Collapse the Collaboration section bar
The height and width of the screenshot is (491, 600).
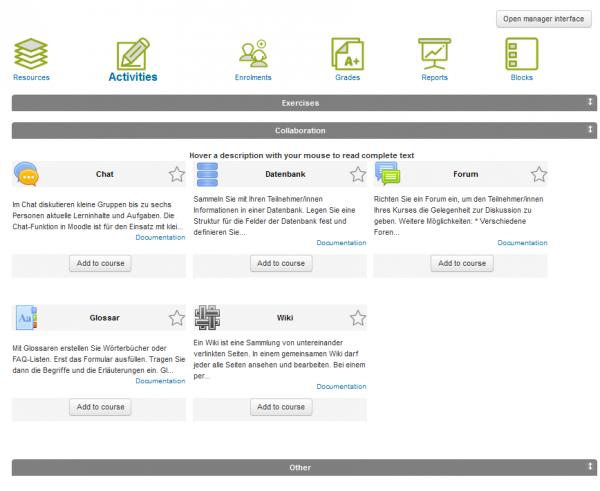point(300,130)
